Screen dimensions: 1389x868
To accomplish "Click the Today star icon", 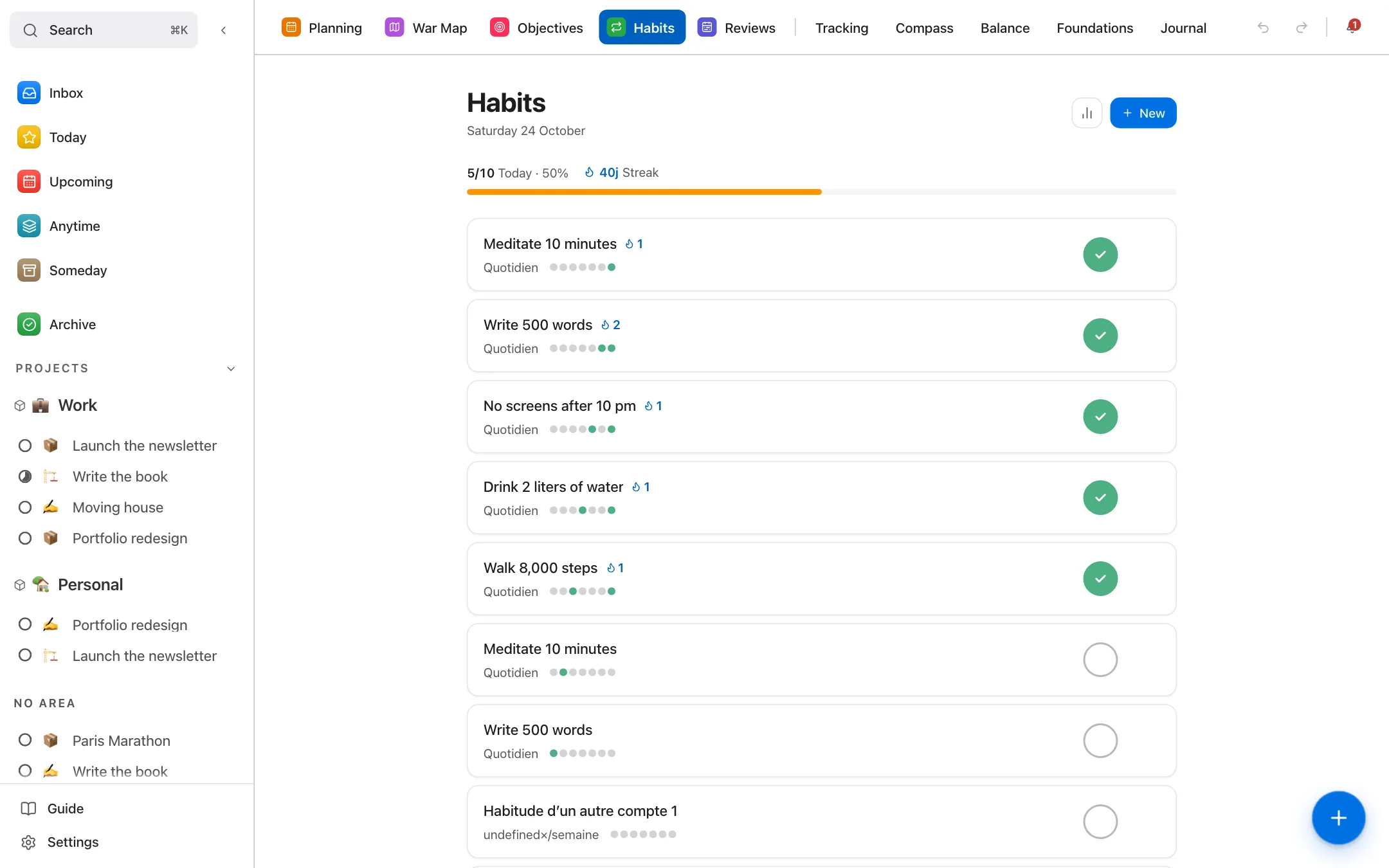I will 29,138.
